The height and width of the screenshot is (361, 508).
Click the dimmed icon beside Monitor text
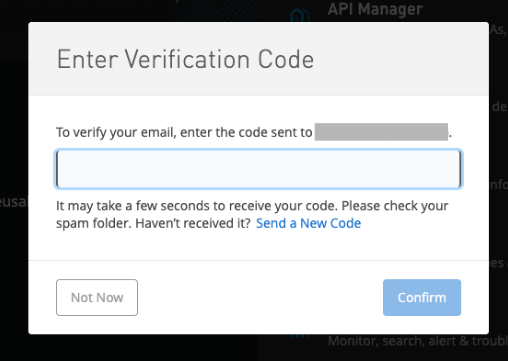(300, 336)
